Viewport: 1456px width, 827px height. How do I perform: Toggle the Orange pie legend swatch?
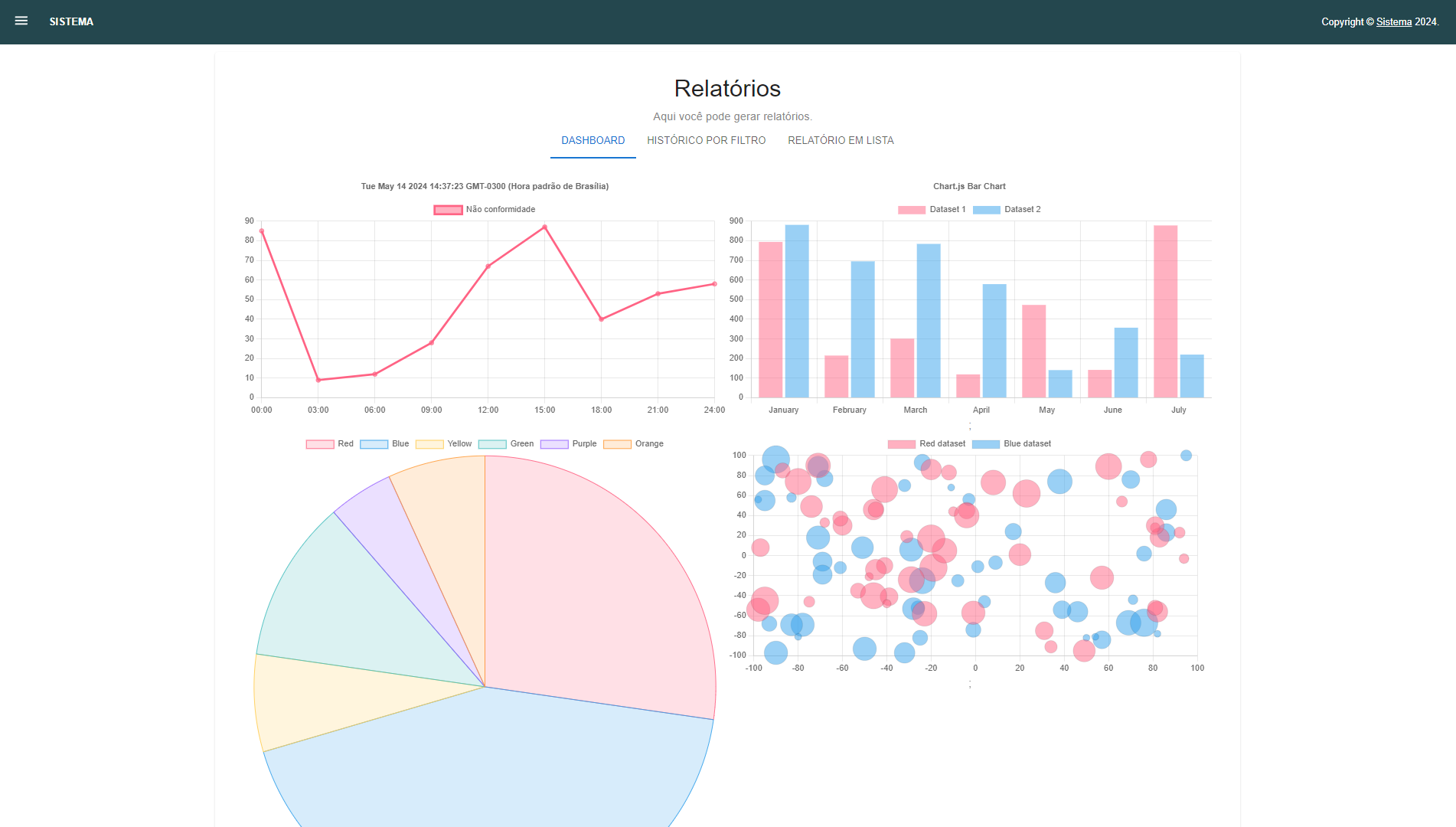click(x=617, y=444)
